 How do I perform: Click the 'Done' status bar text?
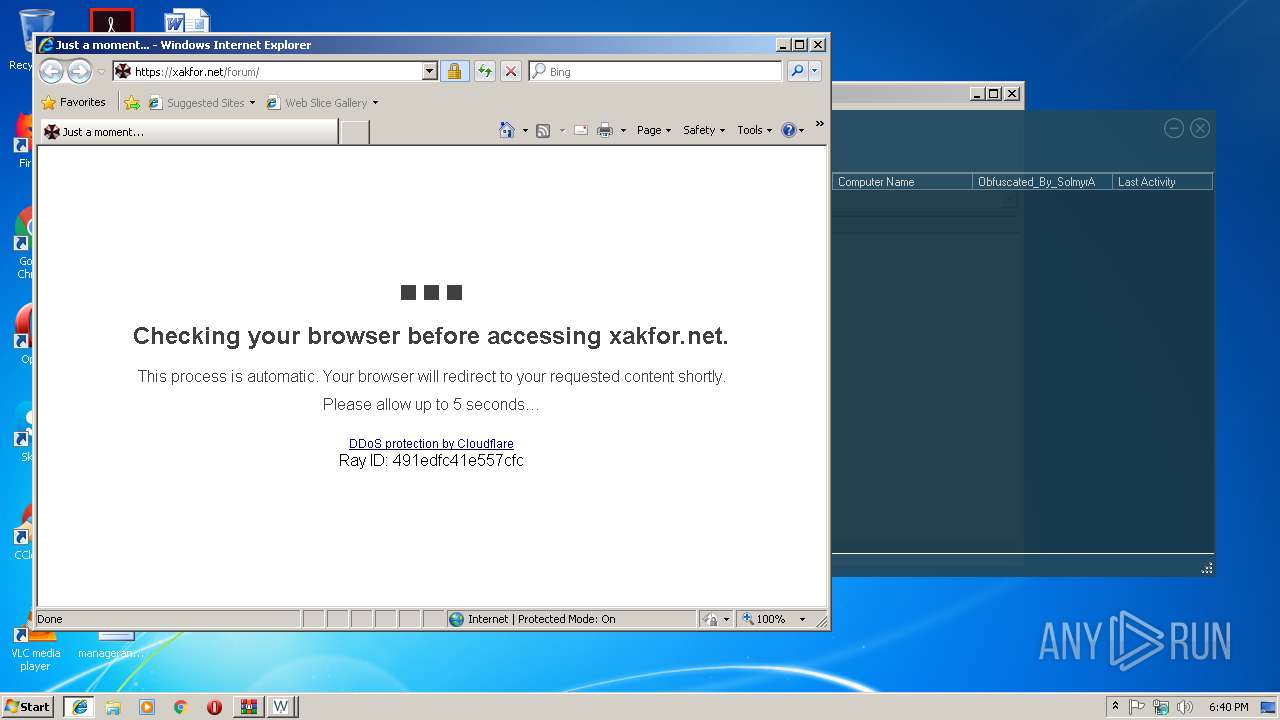50,619
